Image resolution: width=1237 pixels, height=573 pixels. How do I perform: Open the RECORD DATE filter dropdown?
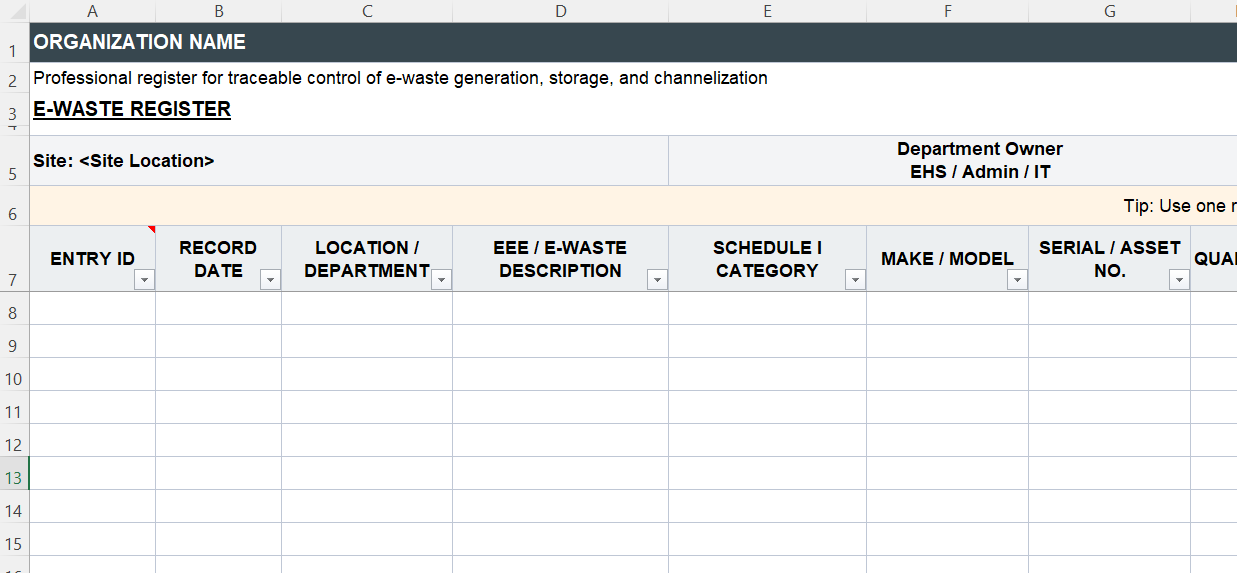[x=270, y=280]
